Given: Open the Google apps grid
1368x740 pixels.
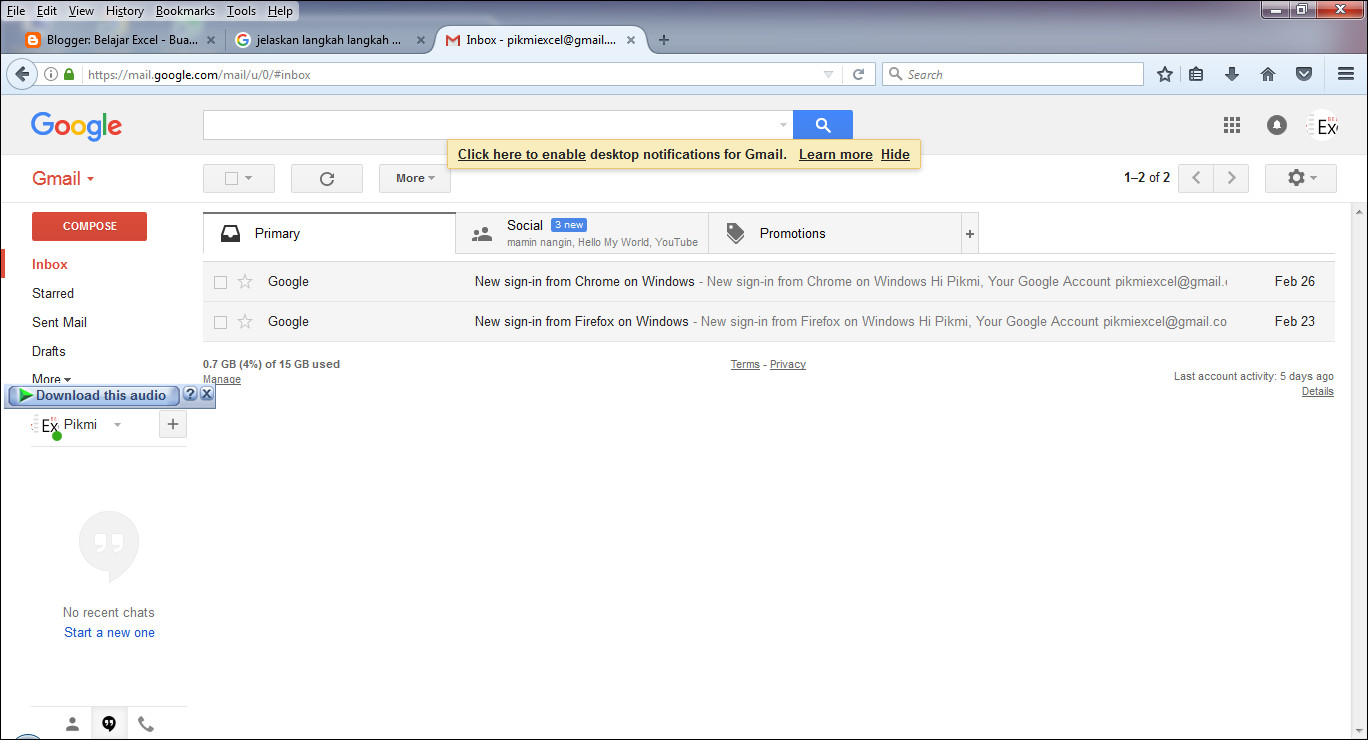Looking at the screenshot, I should point(1232,124).
